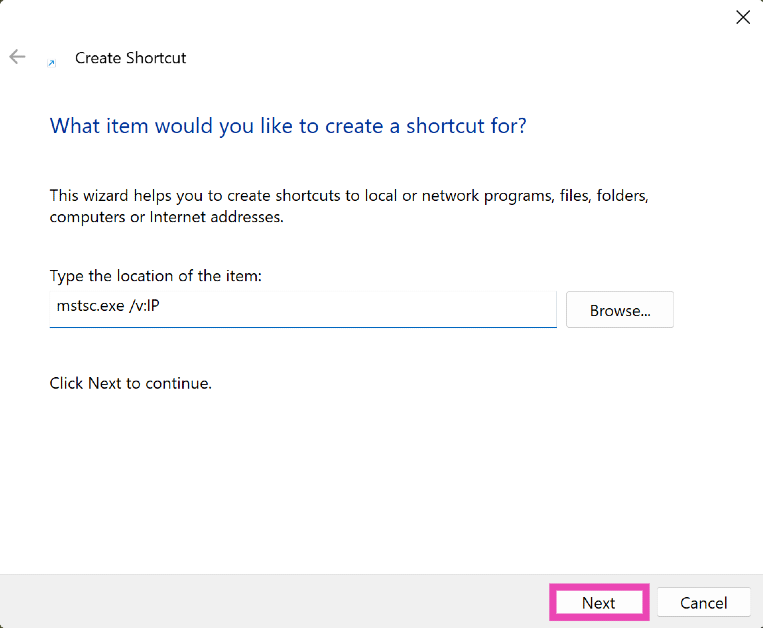Close the Create Shortcut dialog window
Image resolution: width=763 pixels, height=628 pixels.
pos(742,17)
